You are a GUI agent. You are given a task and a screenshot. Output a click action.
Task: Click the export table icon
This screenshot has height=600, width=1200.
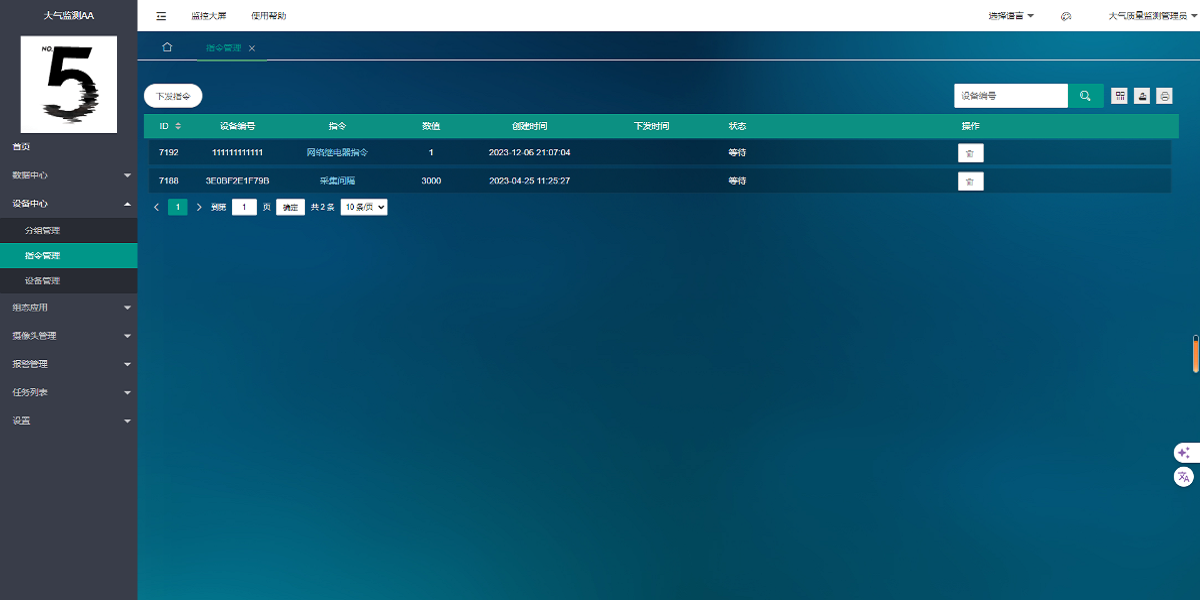tap(1142, 96)
